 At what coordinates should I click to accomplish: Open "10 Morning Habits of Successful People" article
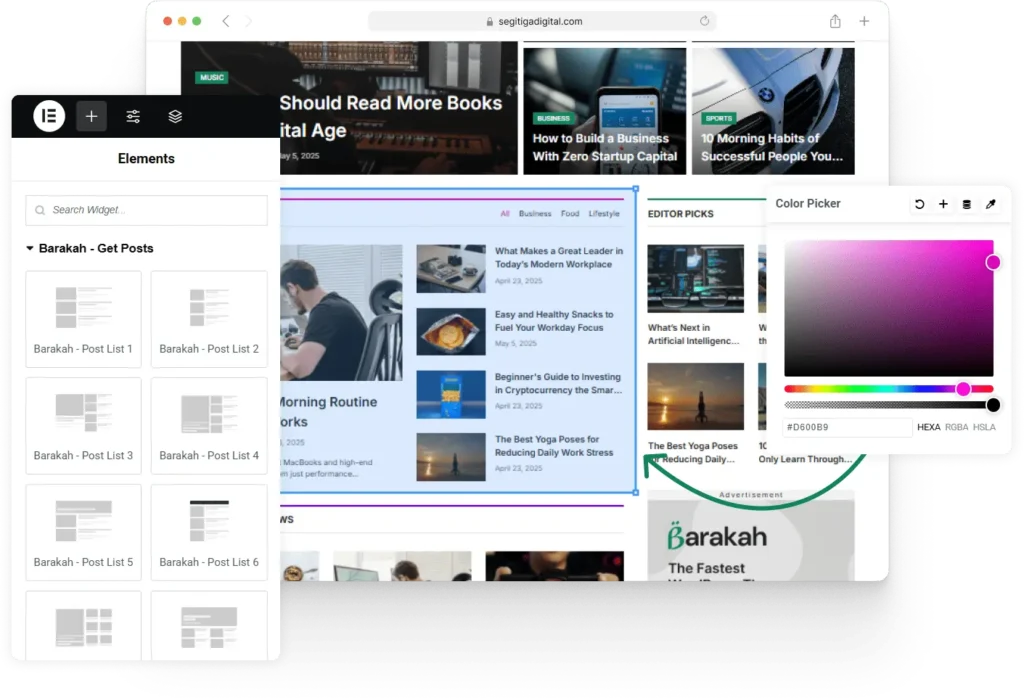click(x=771, y=148)
